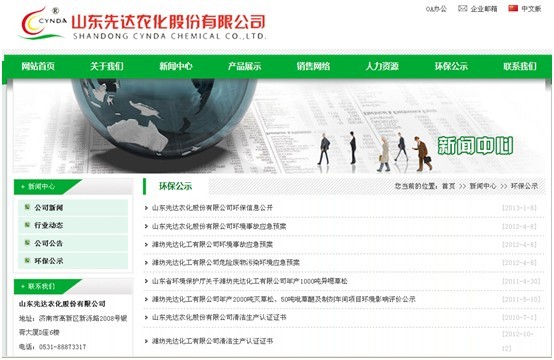The image size is (554, 360).
Task: Click the CYNDA company logo
Action: [43, 23]
